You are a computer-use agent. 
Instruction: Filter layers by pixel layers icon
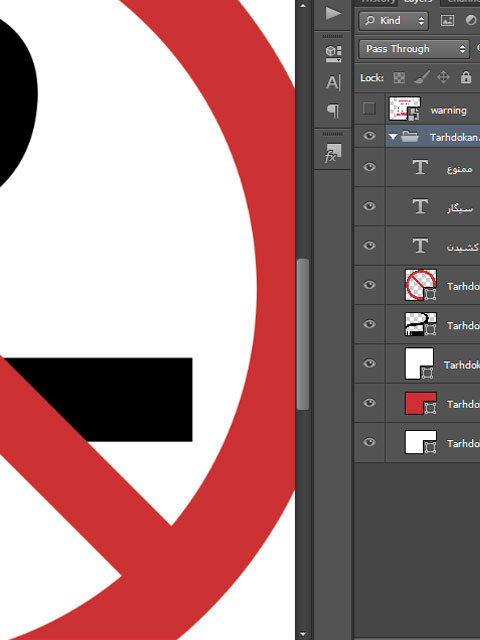pyautogui.click(x=447, y=20)
